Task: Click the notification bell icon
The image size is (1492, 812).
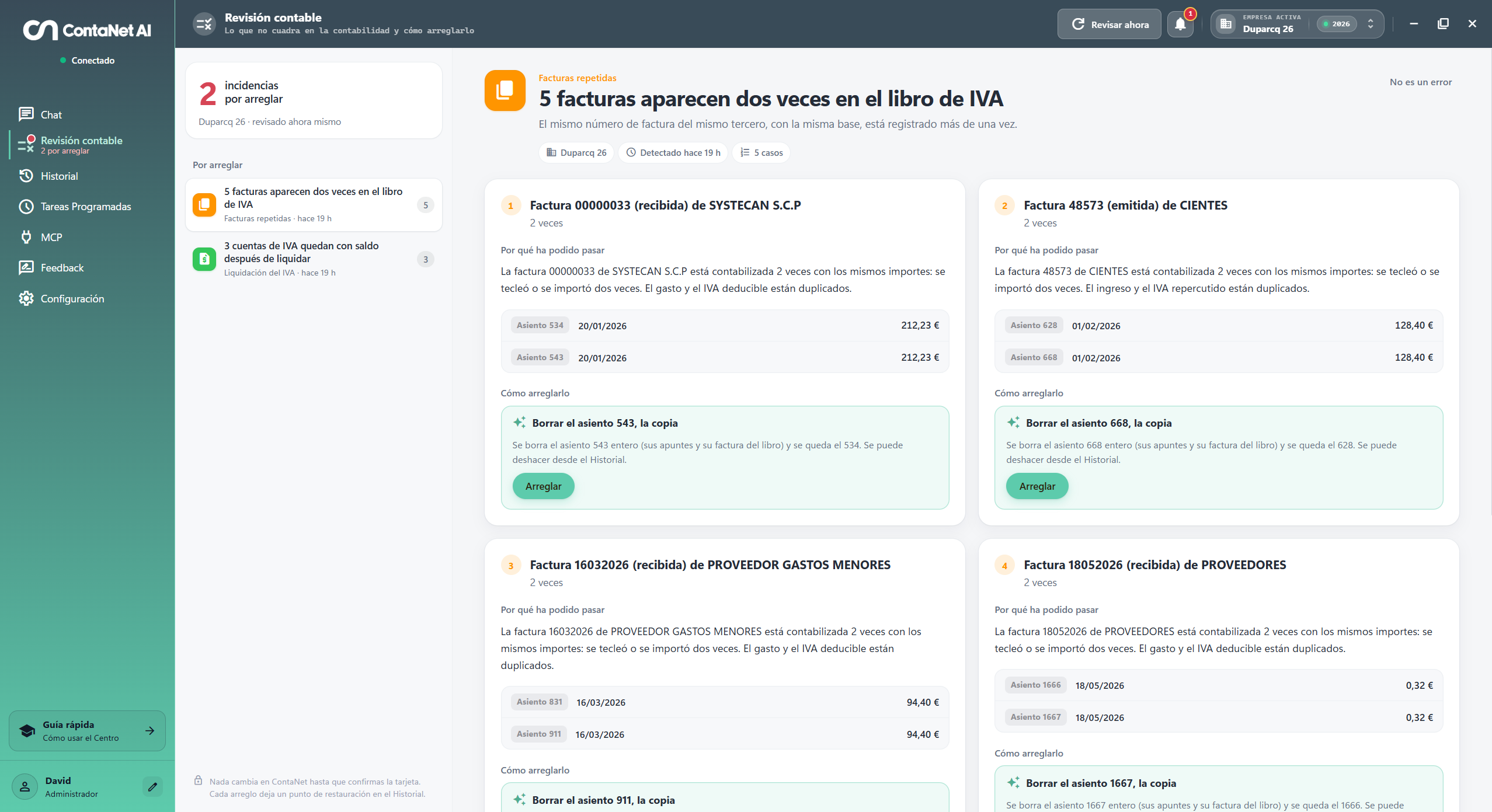Action: coord(1180,25)
